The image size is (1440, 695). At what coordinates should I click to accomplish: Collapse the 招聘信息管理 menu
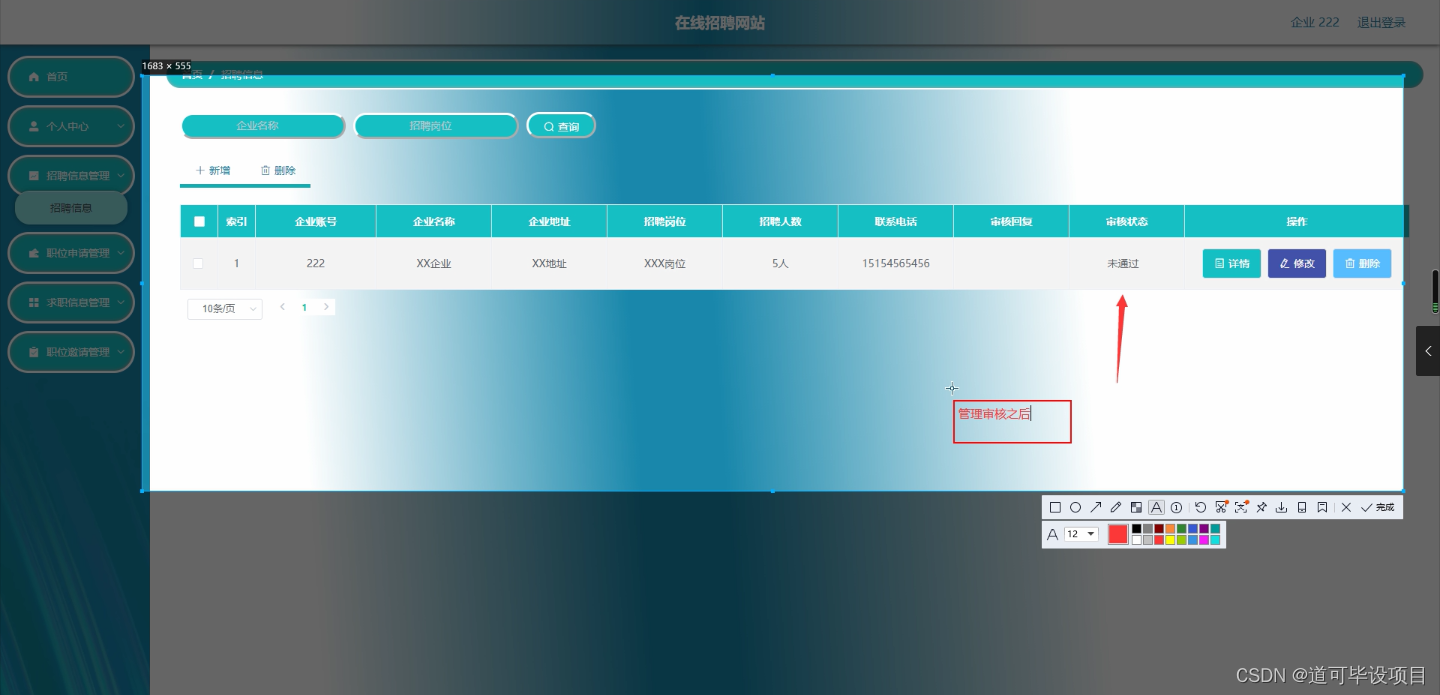point(71,175)
